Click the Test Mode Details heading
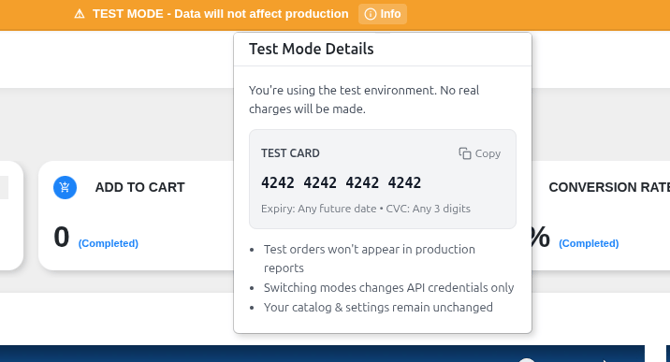The width and height of the screenshot is (670, 362). point(311,49)
